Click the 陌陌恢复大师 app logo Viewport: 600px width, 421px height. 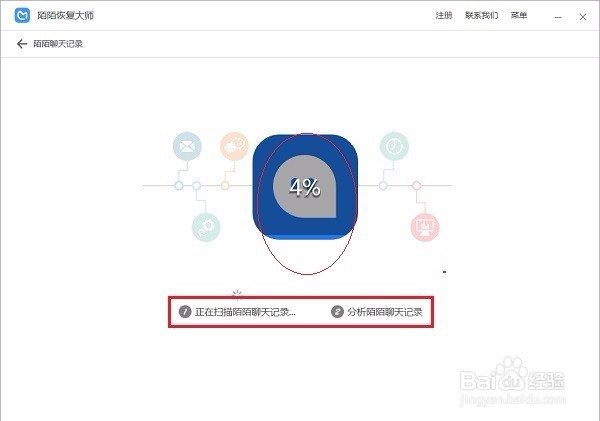[x=22, y=15]
